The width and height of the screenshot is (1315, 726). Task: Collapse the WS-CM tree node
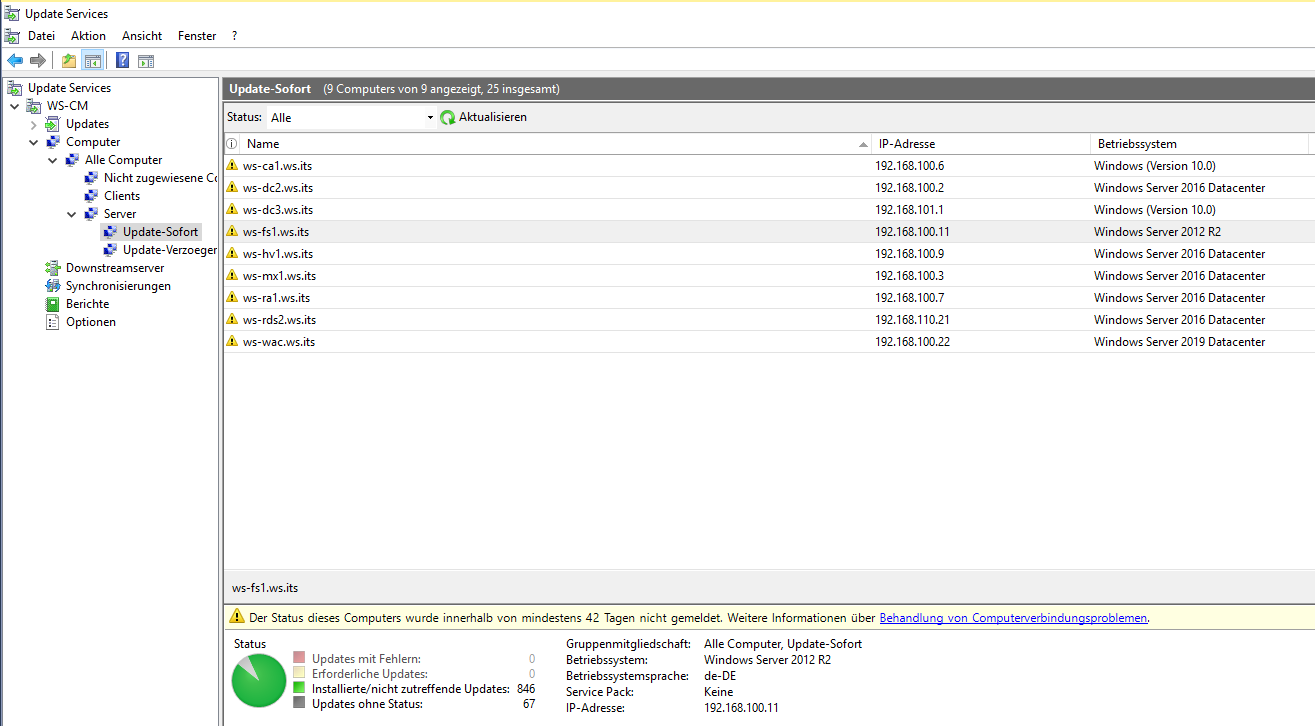(x=15, y=106)
